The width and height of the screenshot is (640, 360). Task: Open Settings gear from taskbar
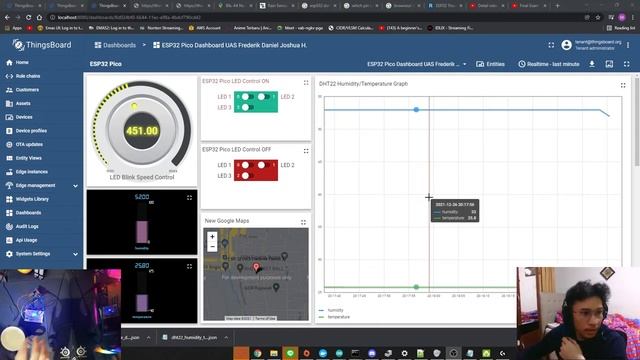coord(404,353)
